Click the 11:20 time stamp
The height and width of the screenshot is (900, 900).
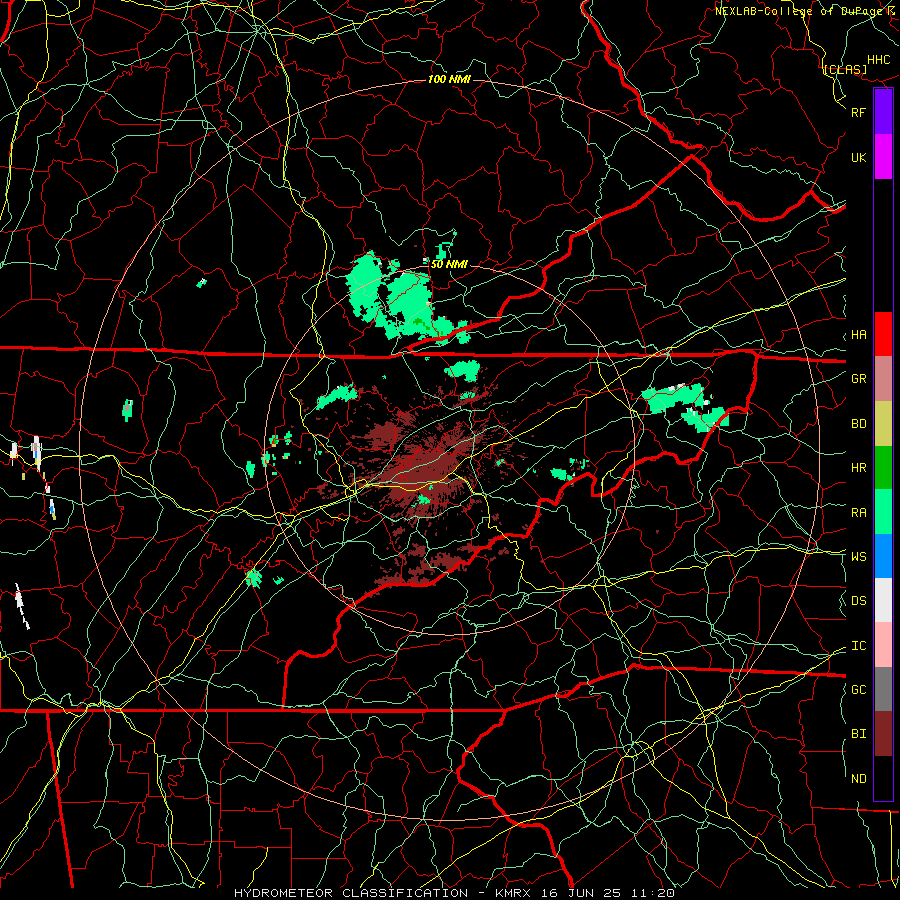[x=653, y=893]
